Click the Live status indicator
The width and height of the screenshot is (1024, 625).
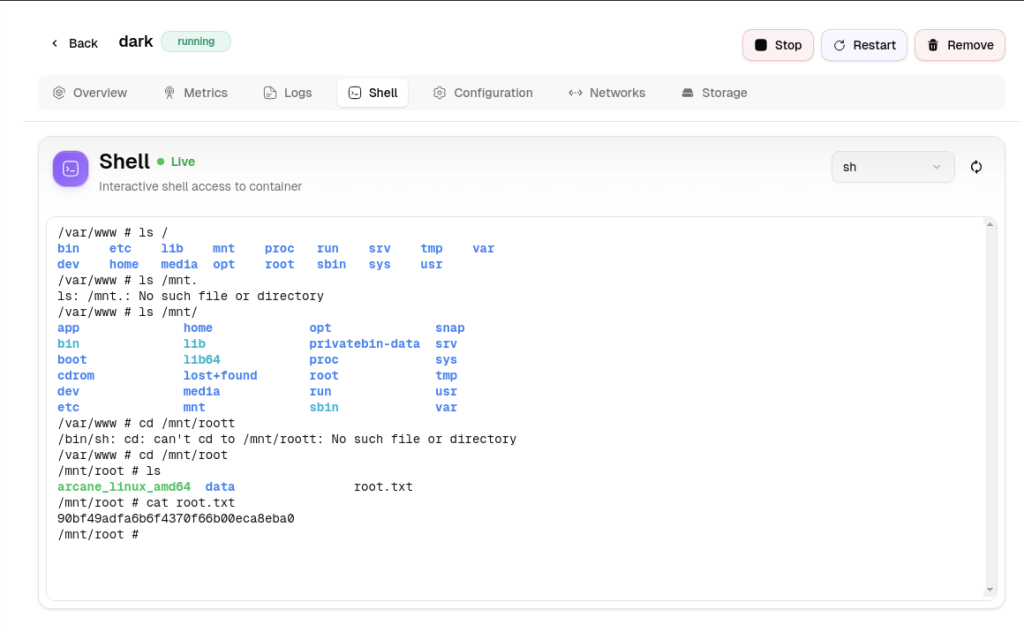[176, 161]
